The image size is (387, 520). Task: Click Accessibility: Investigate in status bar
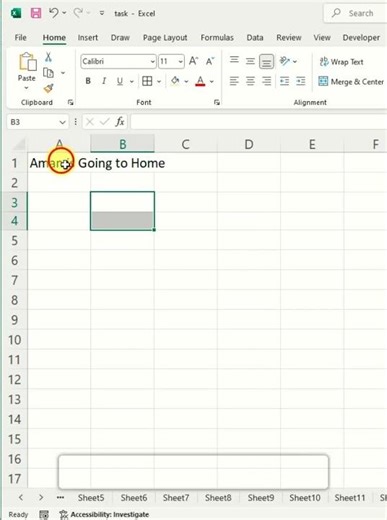coord(104,514)
